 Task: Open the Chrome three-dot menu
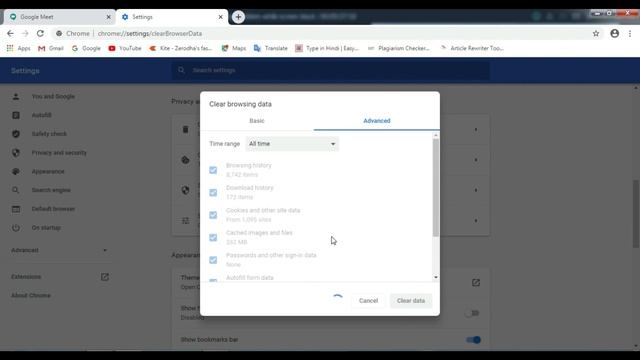click(630, 33)
